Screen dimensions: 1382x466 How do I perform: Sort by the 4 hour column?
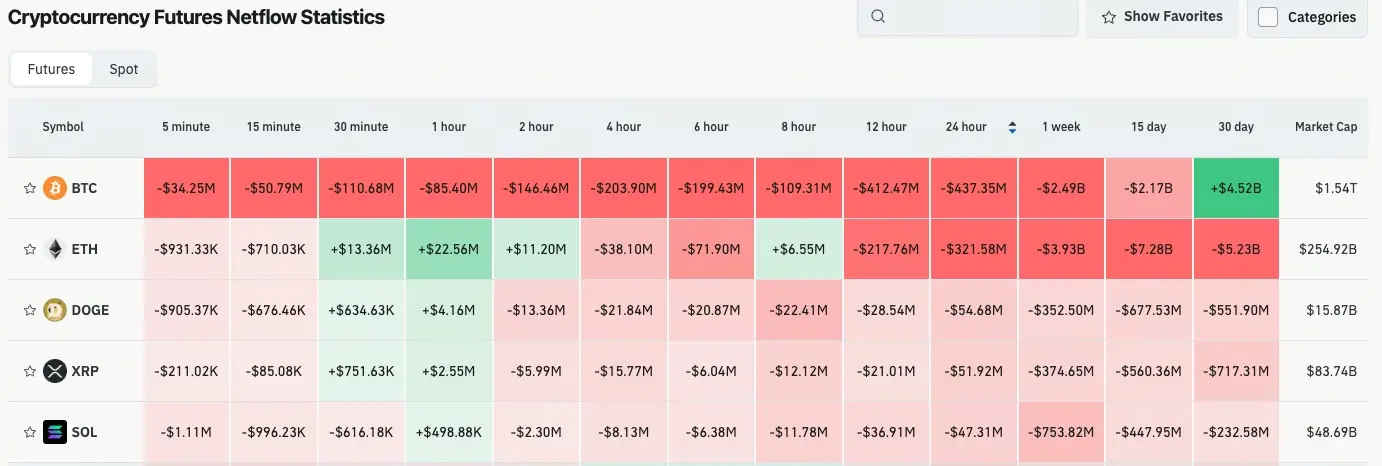tap(624, 127)
